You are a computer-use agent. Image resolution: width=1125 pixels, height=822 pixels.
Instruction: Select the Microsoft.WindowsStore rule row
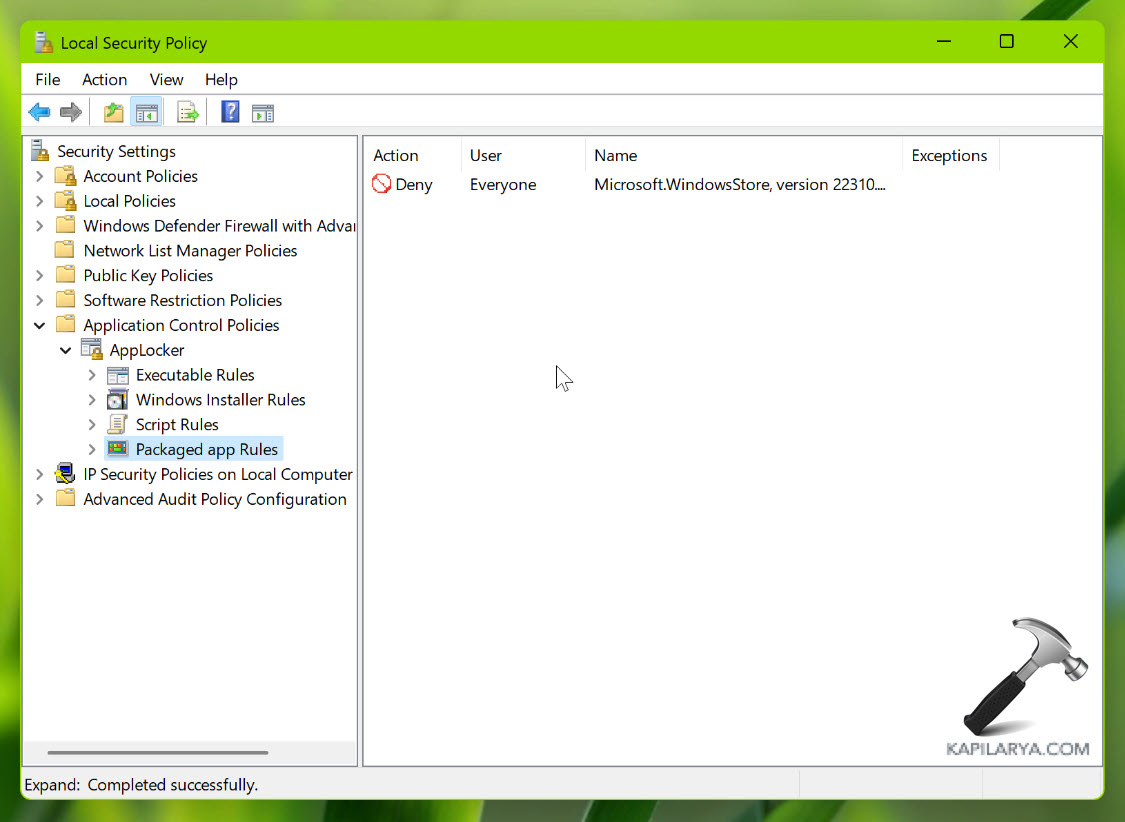coord(739,184)
